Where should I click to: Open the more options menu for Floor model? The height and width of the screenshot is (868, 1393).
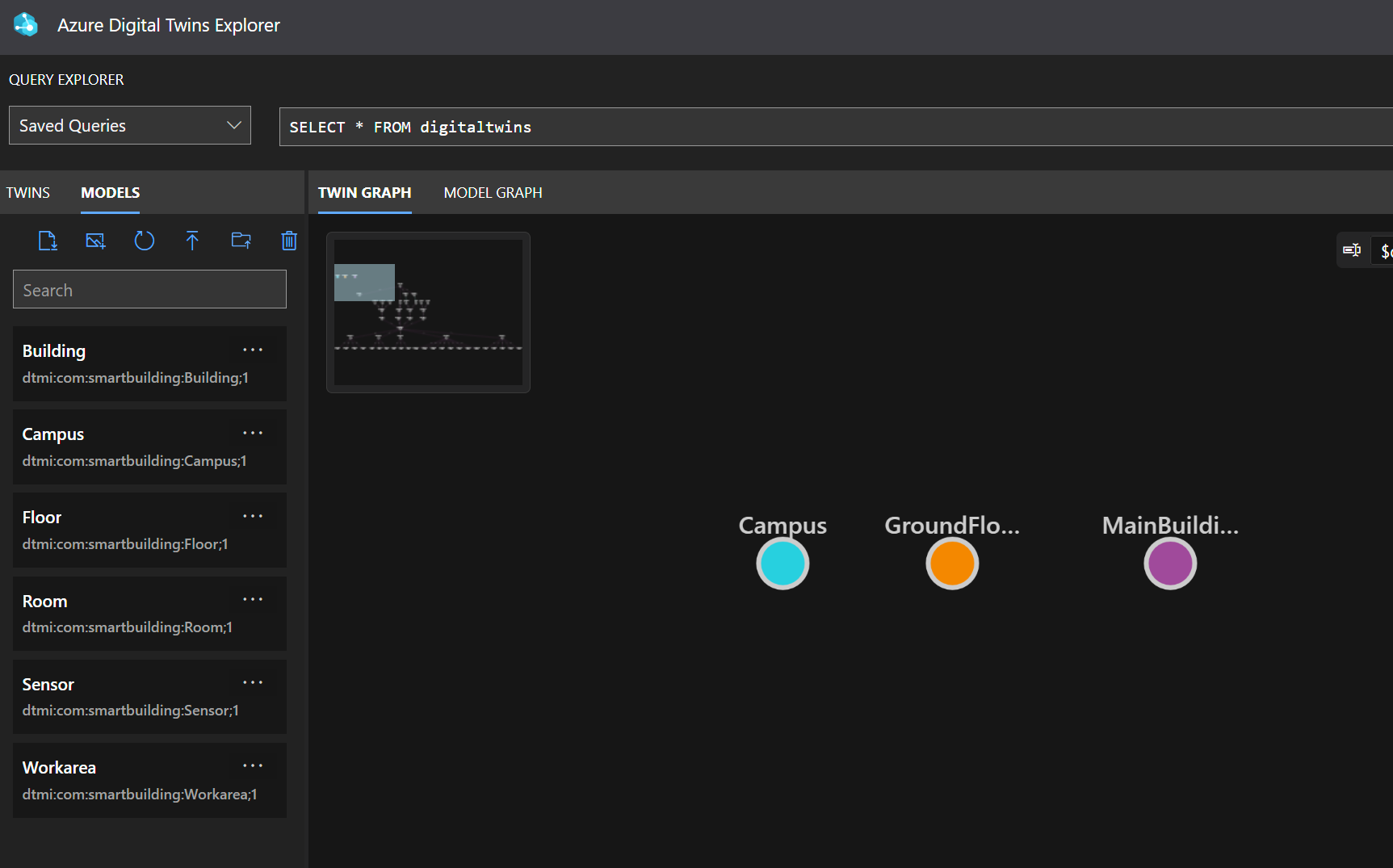click(253, 517)
